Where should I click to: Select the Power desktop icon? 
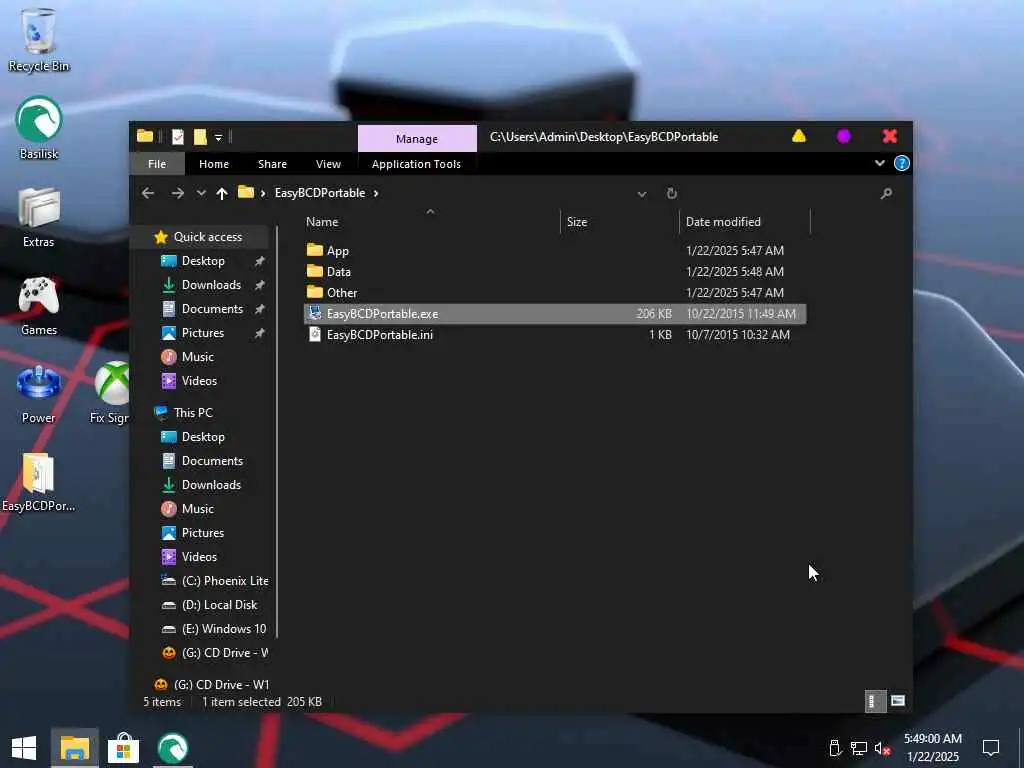click(x=39, y=394)
